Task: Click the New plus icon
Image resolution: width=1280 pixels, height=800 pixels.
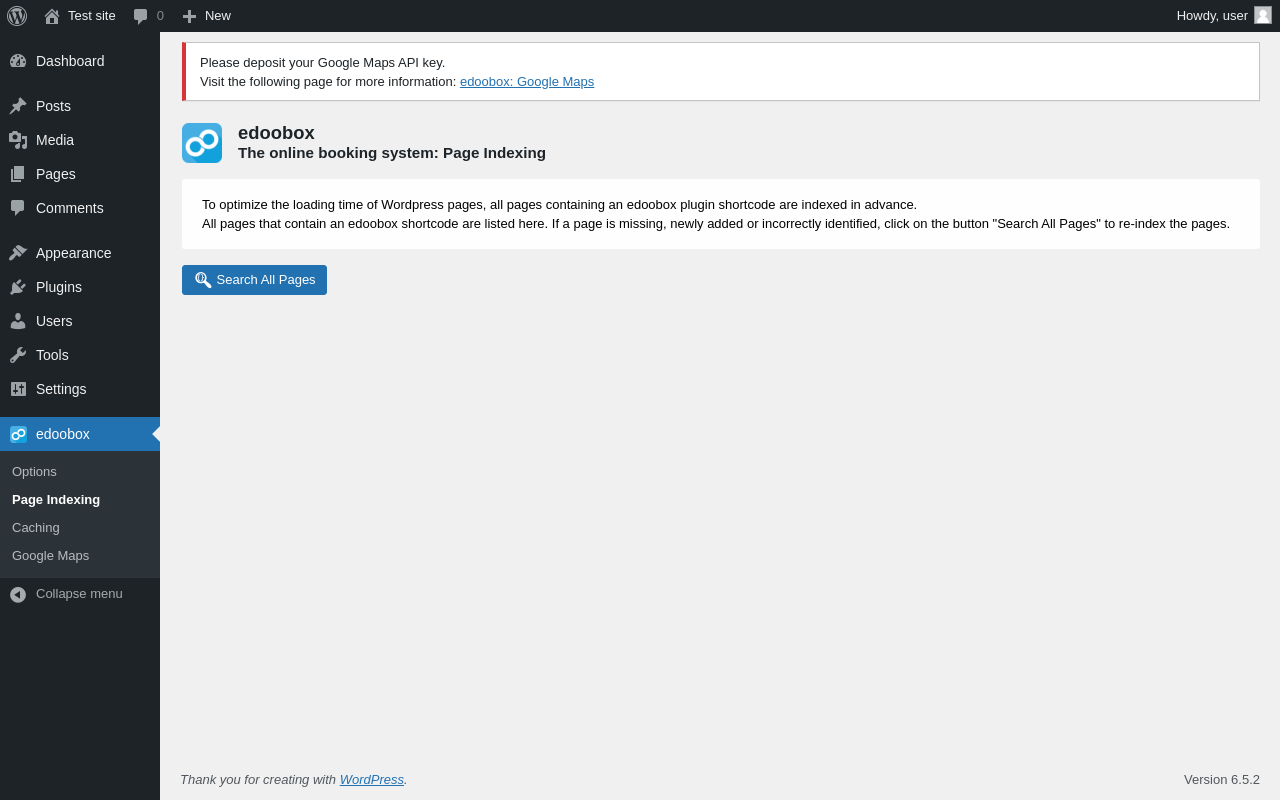Action: [x=189, y=16]
